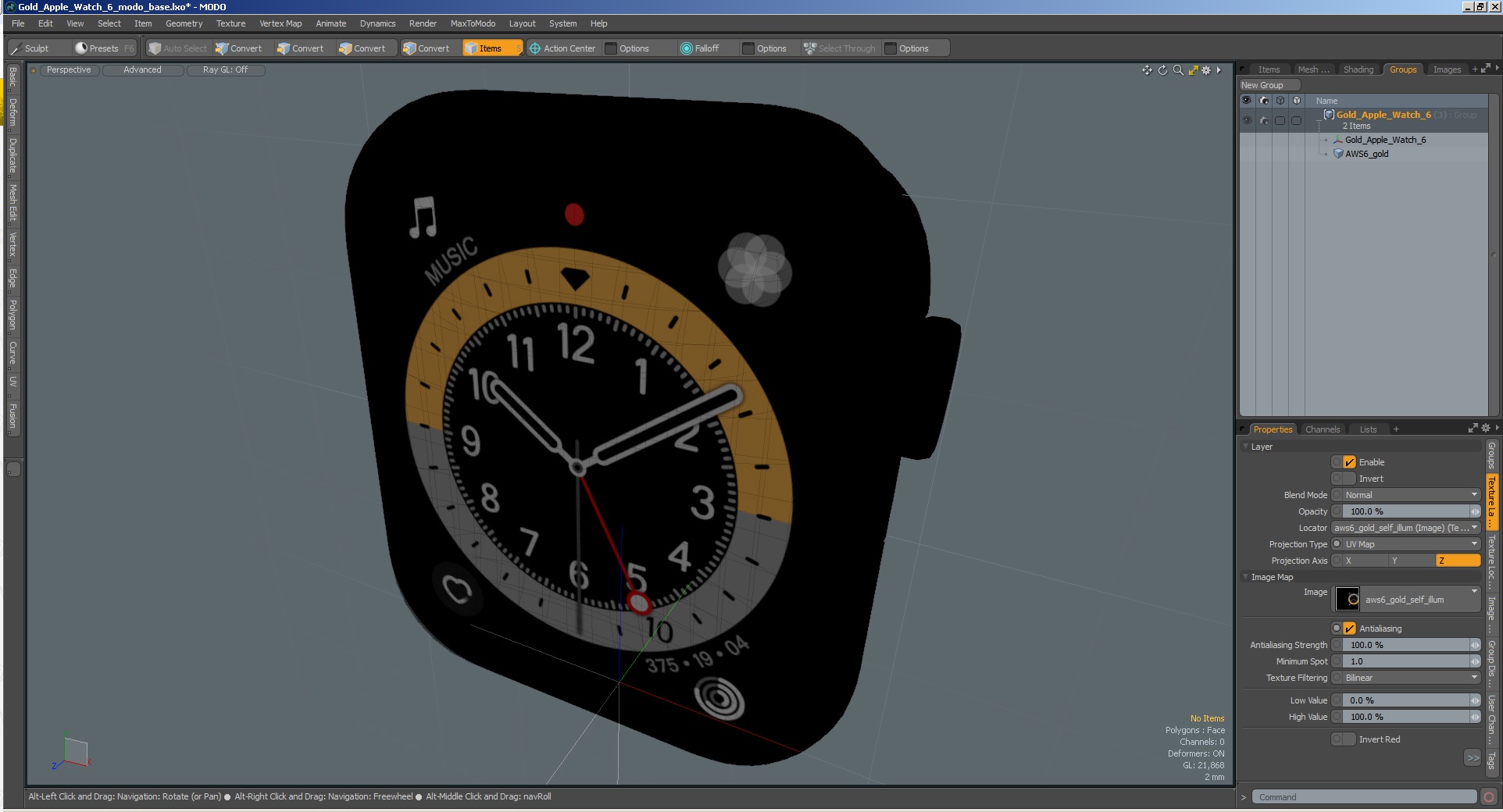Set Projection Axis to Y

(x=1412, y=561)
